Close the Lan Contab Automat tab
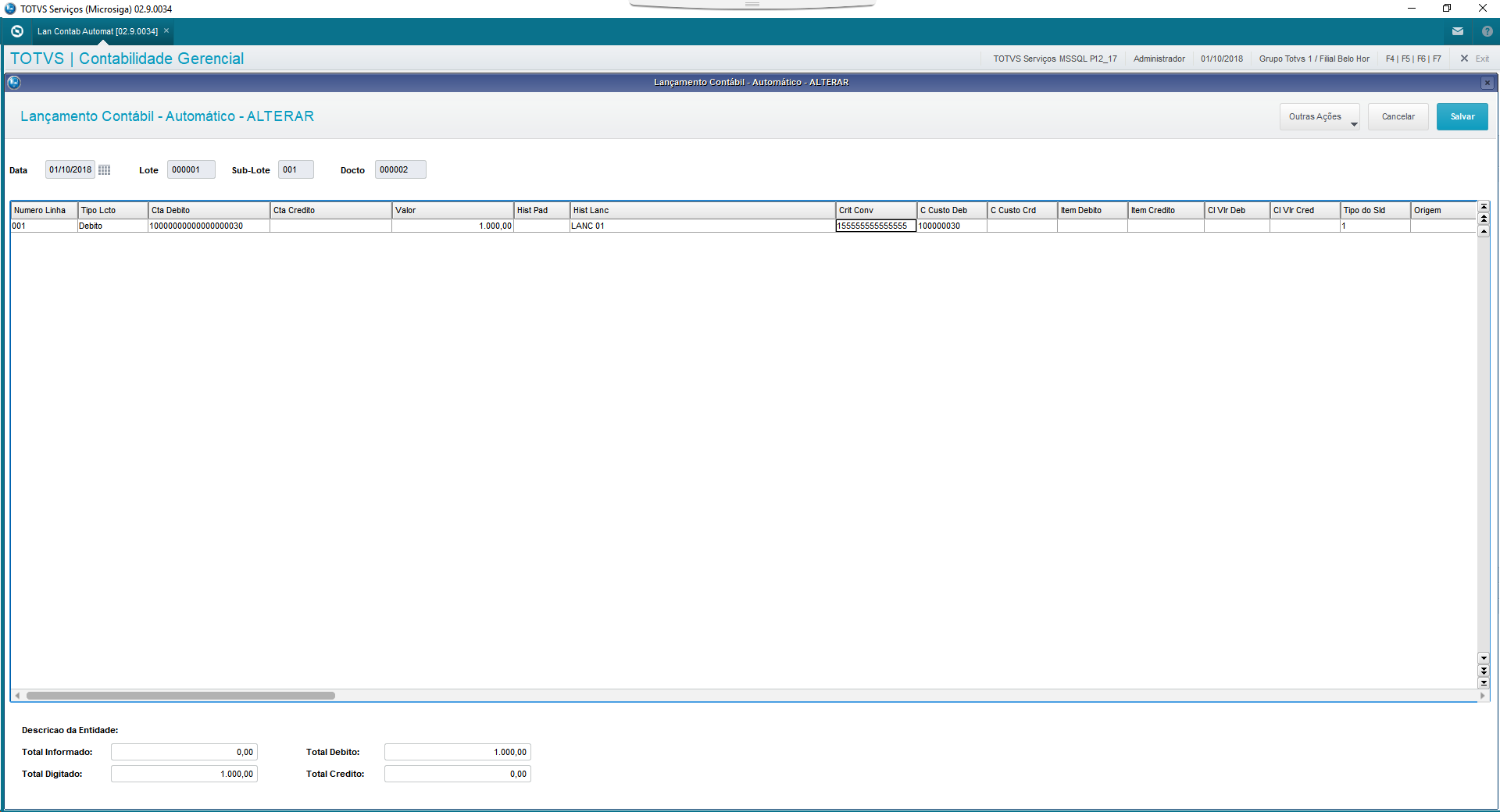The width and height of the screenshot is (1500, 812). (166, 31)
